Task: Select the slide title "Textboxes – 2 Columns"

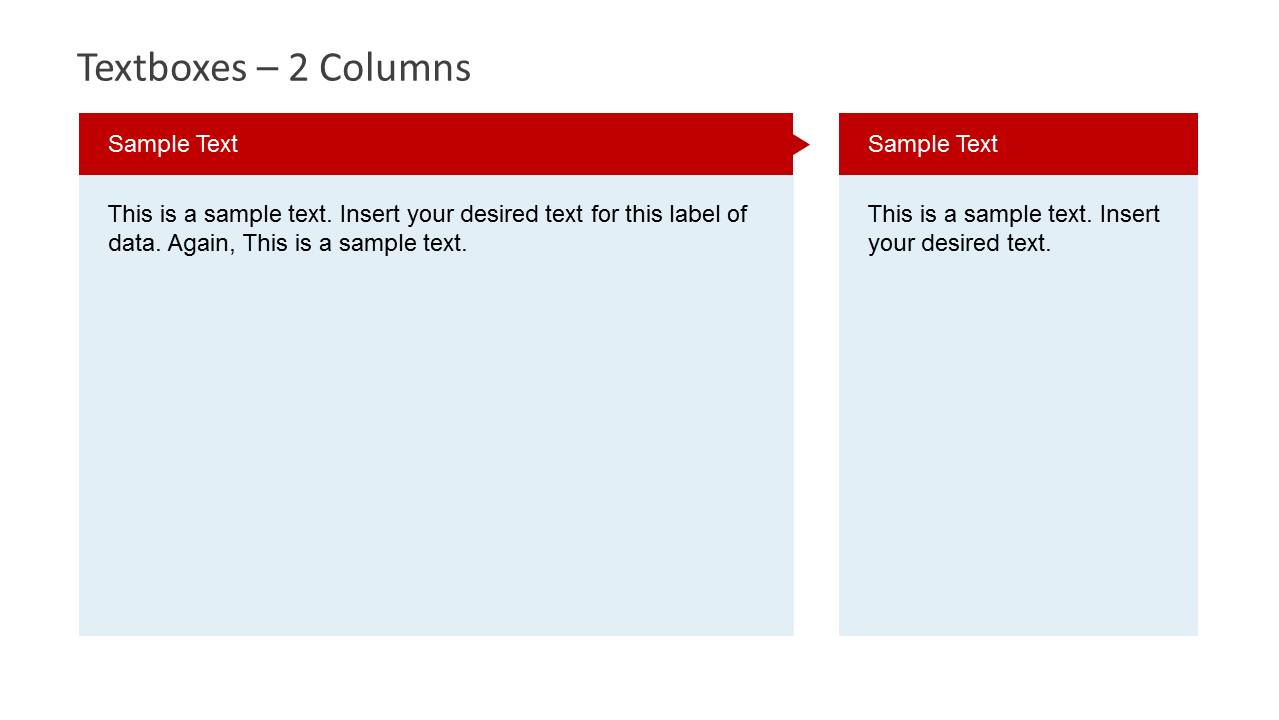Action: tap(274, 68)
